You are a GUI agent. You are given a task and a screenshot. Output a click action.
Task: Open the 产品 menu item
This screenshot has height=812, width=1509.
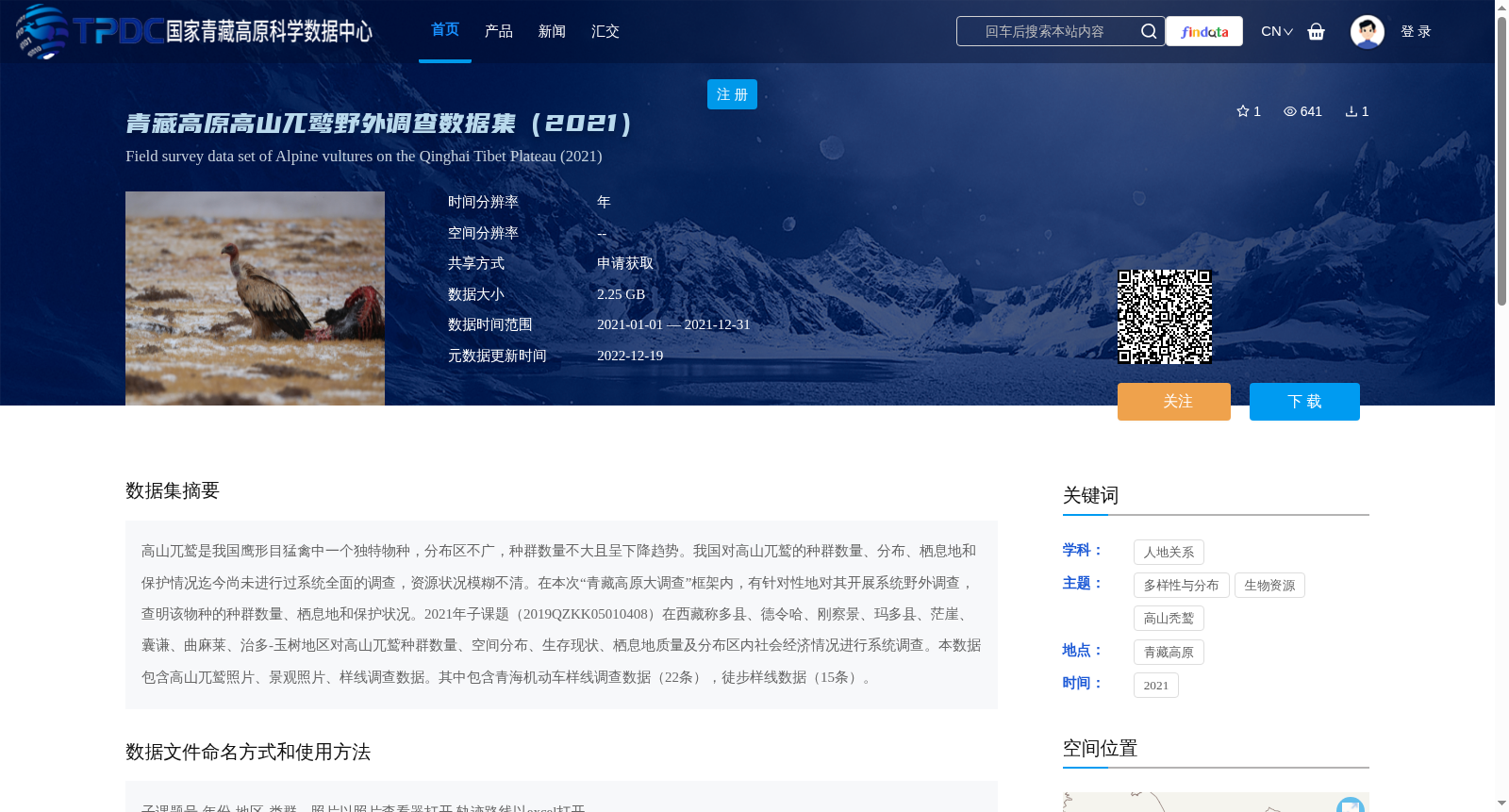click(499, 31)
